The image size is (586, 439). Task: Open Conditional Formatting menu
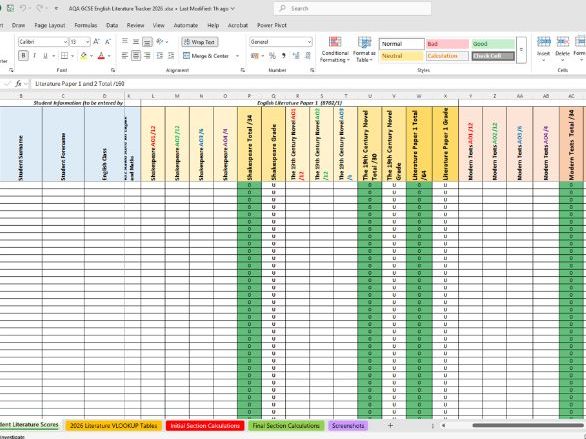point(335,49)
